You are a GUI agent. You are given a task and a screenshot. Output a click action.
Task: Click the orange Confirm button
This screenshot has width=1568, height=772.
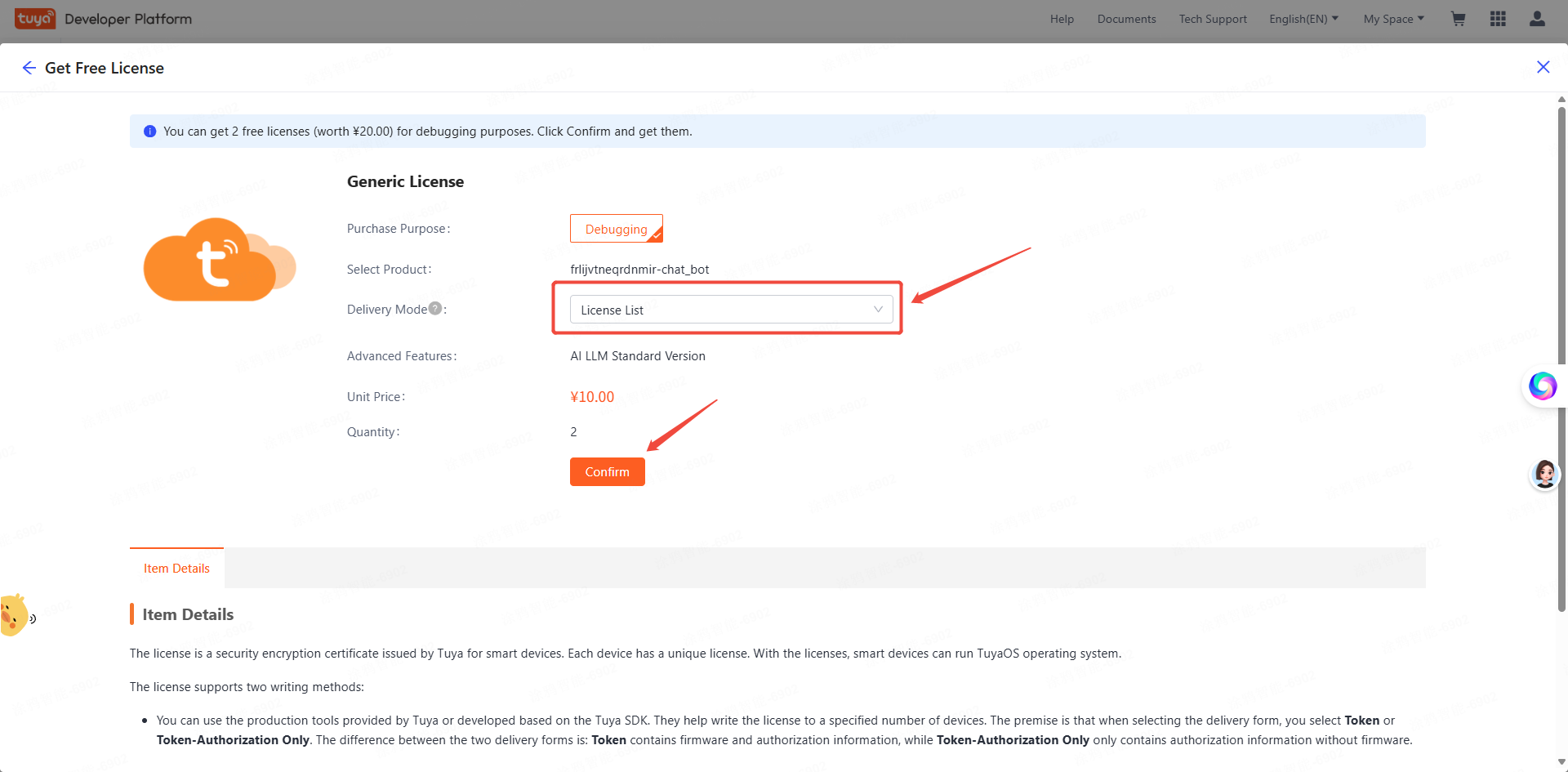click(x=608, y=471)
